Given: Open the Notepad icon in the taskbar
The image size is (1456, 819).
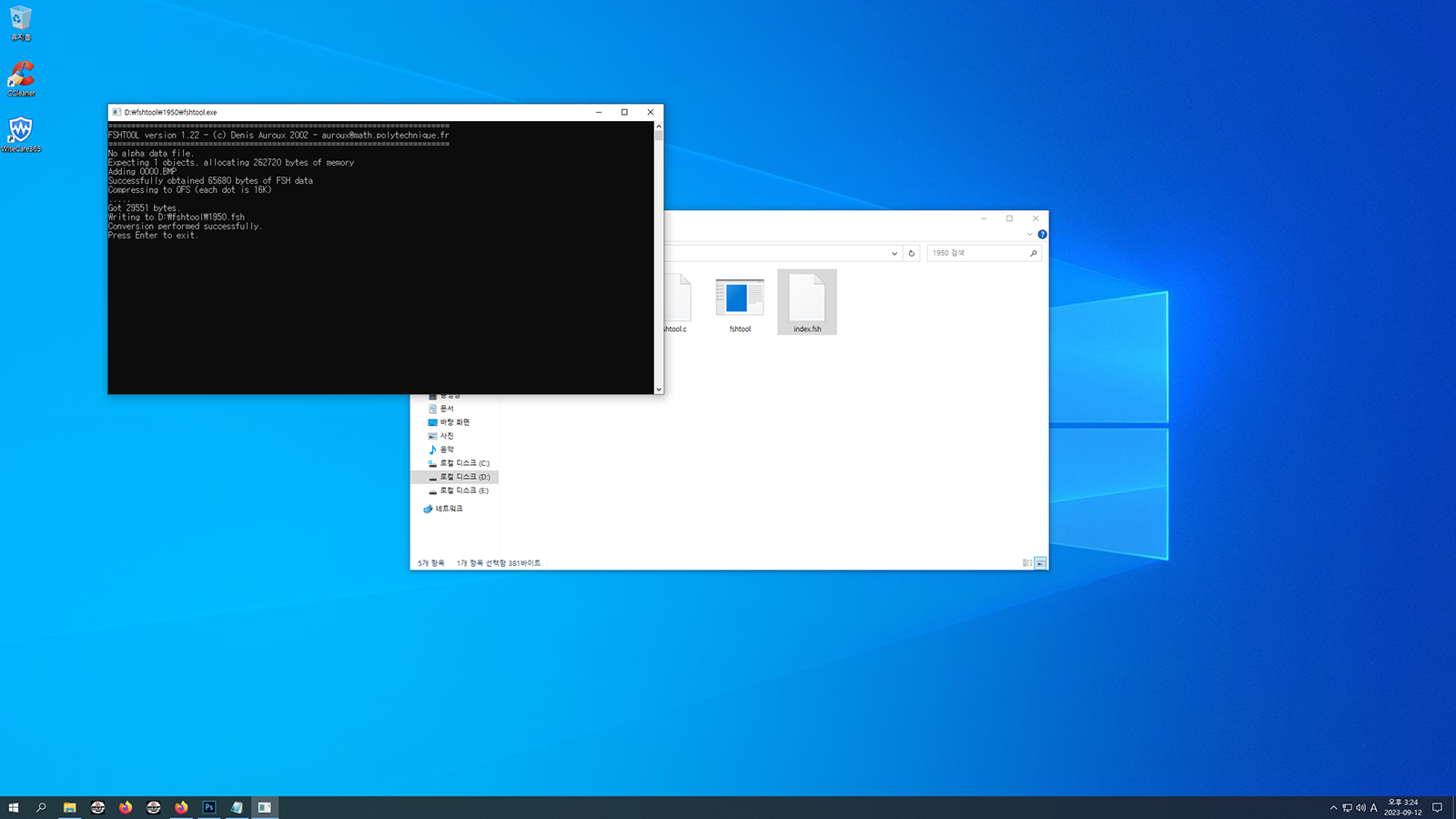Looking at the screenshot, I should [237, 807].
